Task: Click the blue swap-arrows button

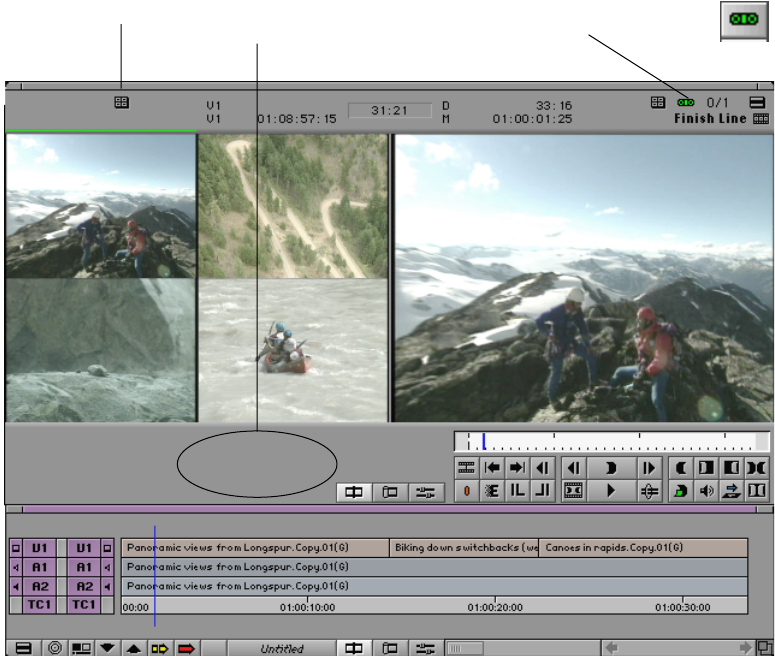Action: point(731,490)
